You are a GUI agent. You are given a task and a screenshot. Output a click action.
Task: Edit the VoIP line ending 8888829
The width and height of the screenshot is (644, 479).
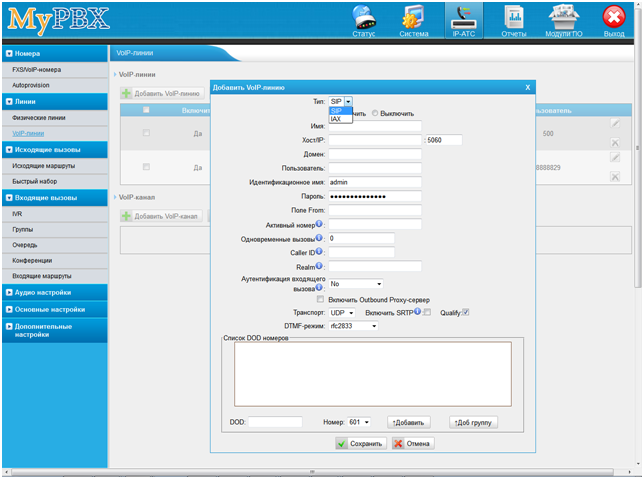click(615, 157)
